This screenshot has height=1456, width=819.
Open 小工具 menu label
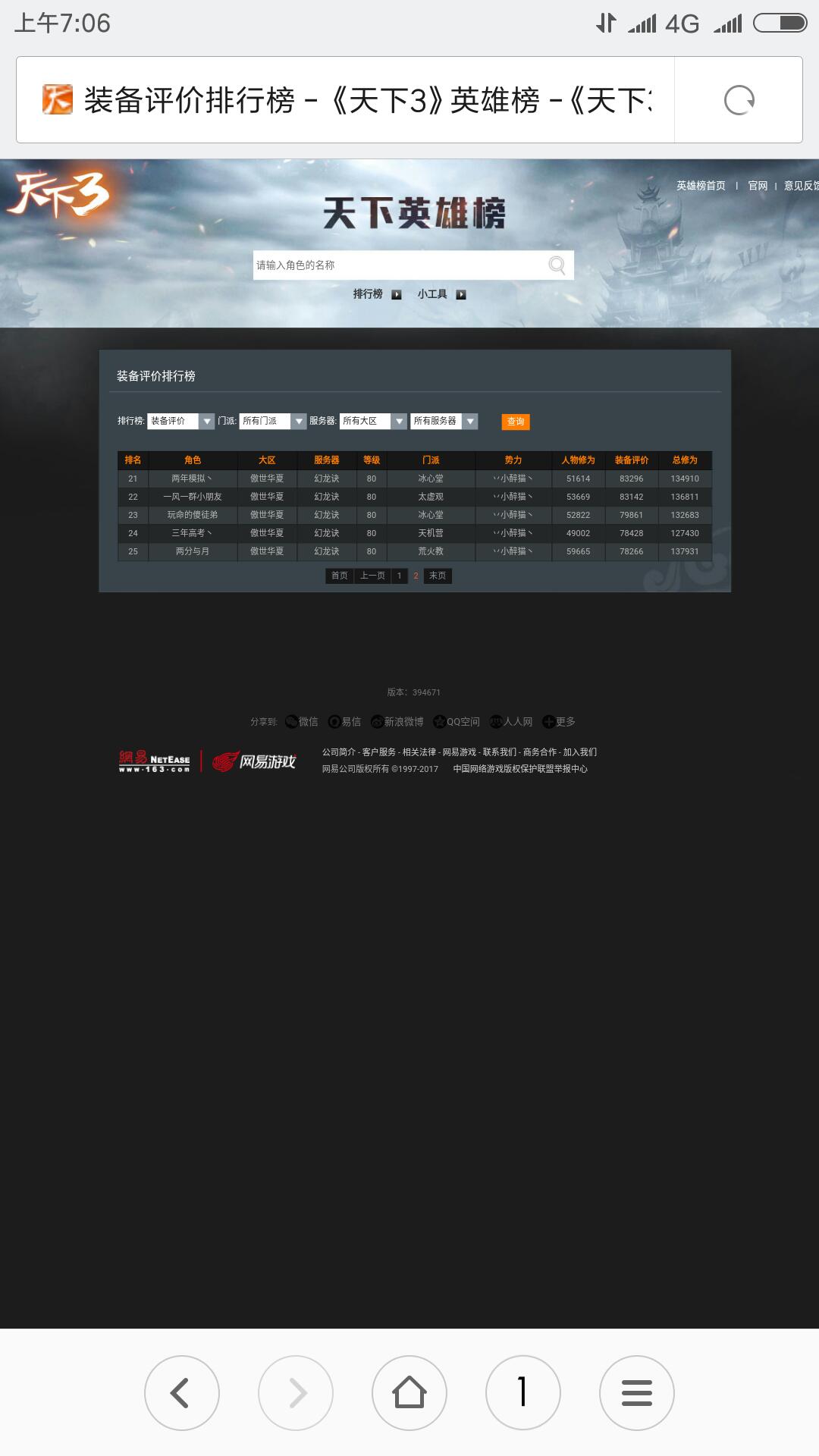click(432, 294)
